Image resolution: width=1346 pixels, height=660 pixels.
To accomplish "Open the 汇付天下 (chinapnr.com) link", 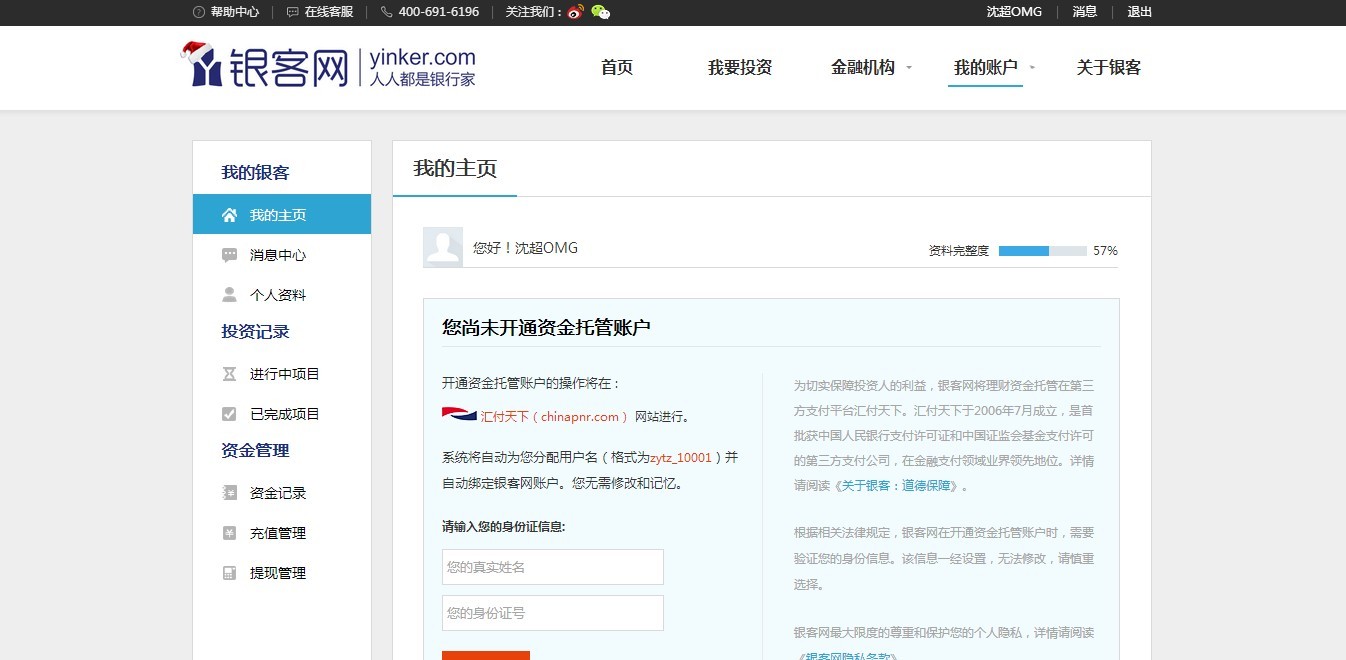I will (x=554, y=416).
